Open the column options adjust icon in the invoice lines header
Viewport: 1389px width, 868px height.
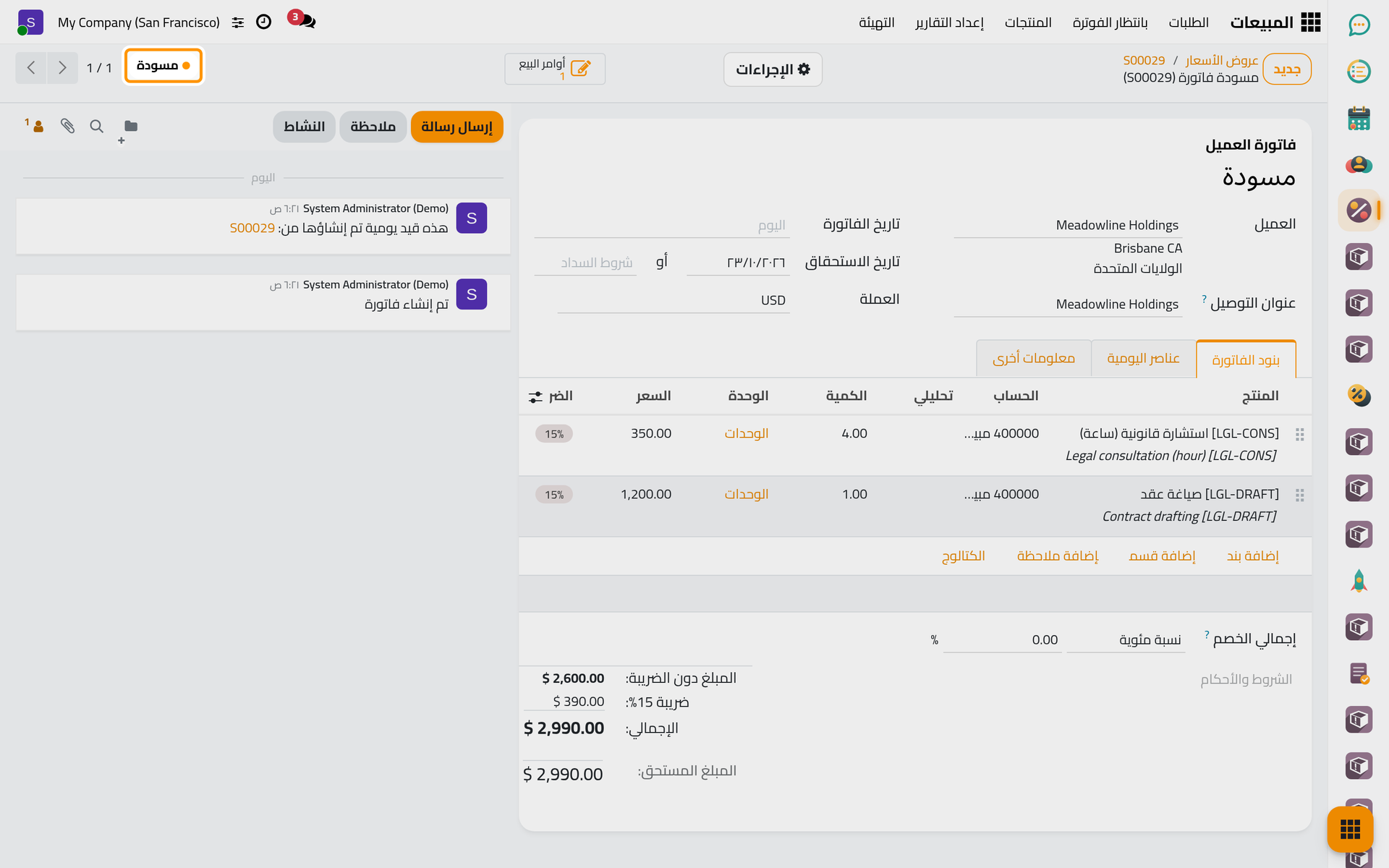coord(535,396)
